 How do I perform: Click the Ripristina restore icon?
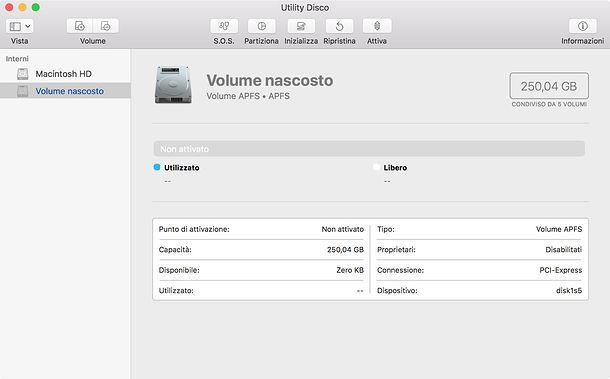339,26
